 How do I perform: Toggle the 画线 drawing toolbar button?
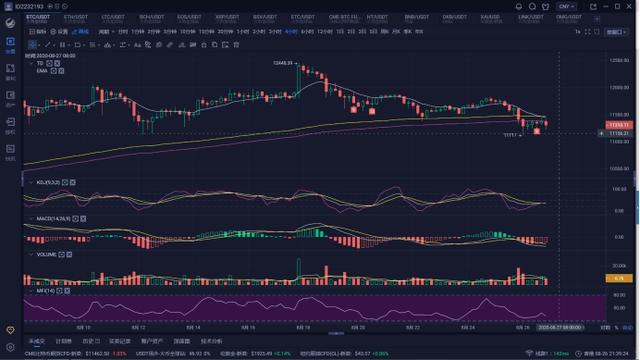(80, 32)
